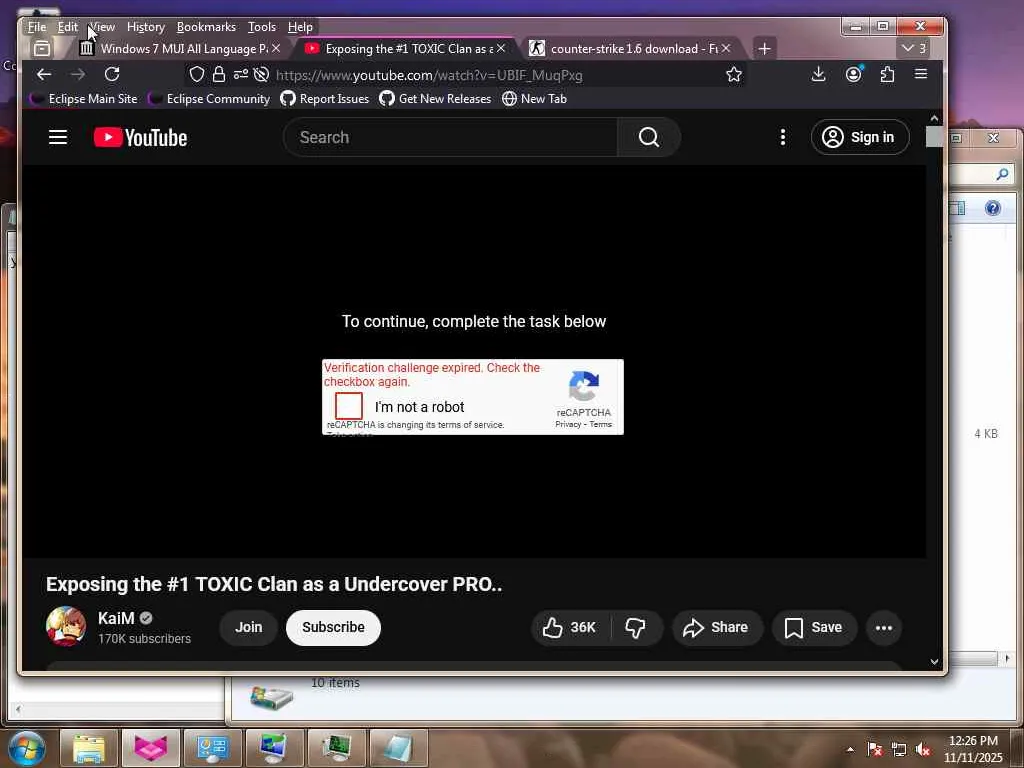1024x768 pixels.
Task: Open the reCAPTCHA Privacy link
Action: coord(568,424)
